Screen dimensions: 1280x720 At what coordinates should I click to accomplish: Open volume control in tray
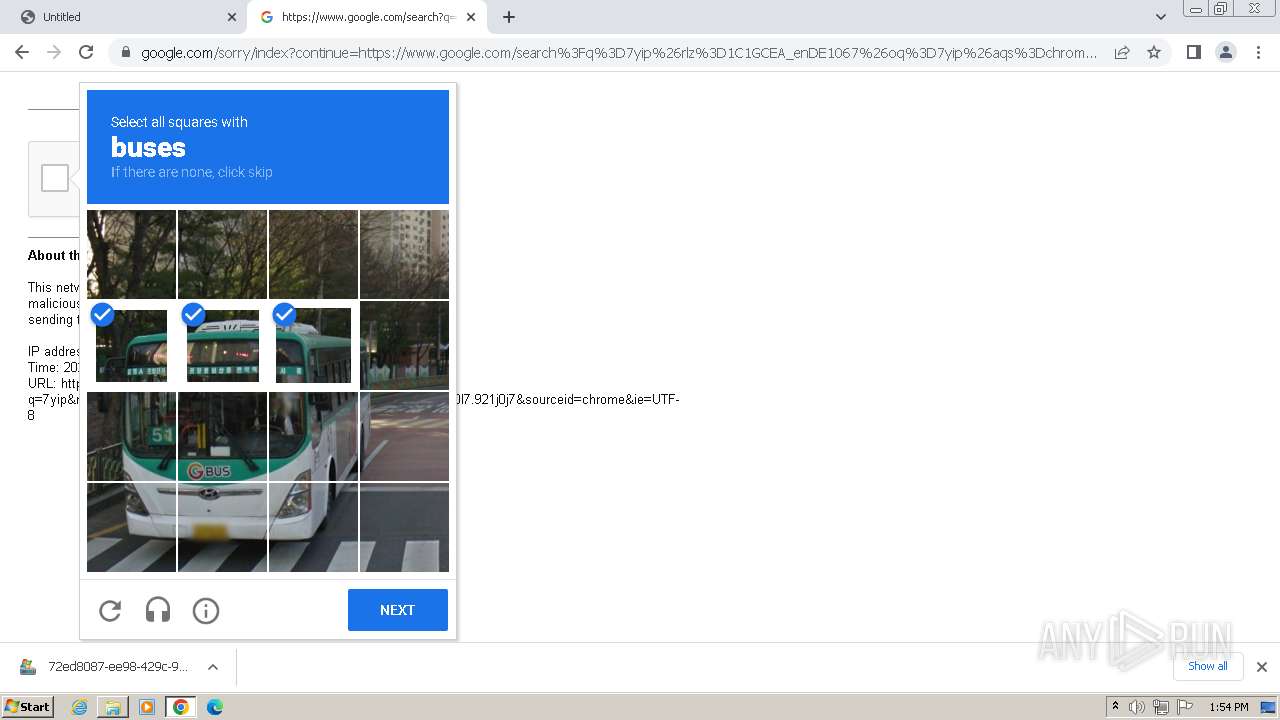point(1137,707)
